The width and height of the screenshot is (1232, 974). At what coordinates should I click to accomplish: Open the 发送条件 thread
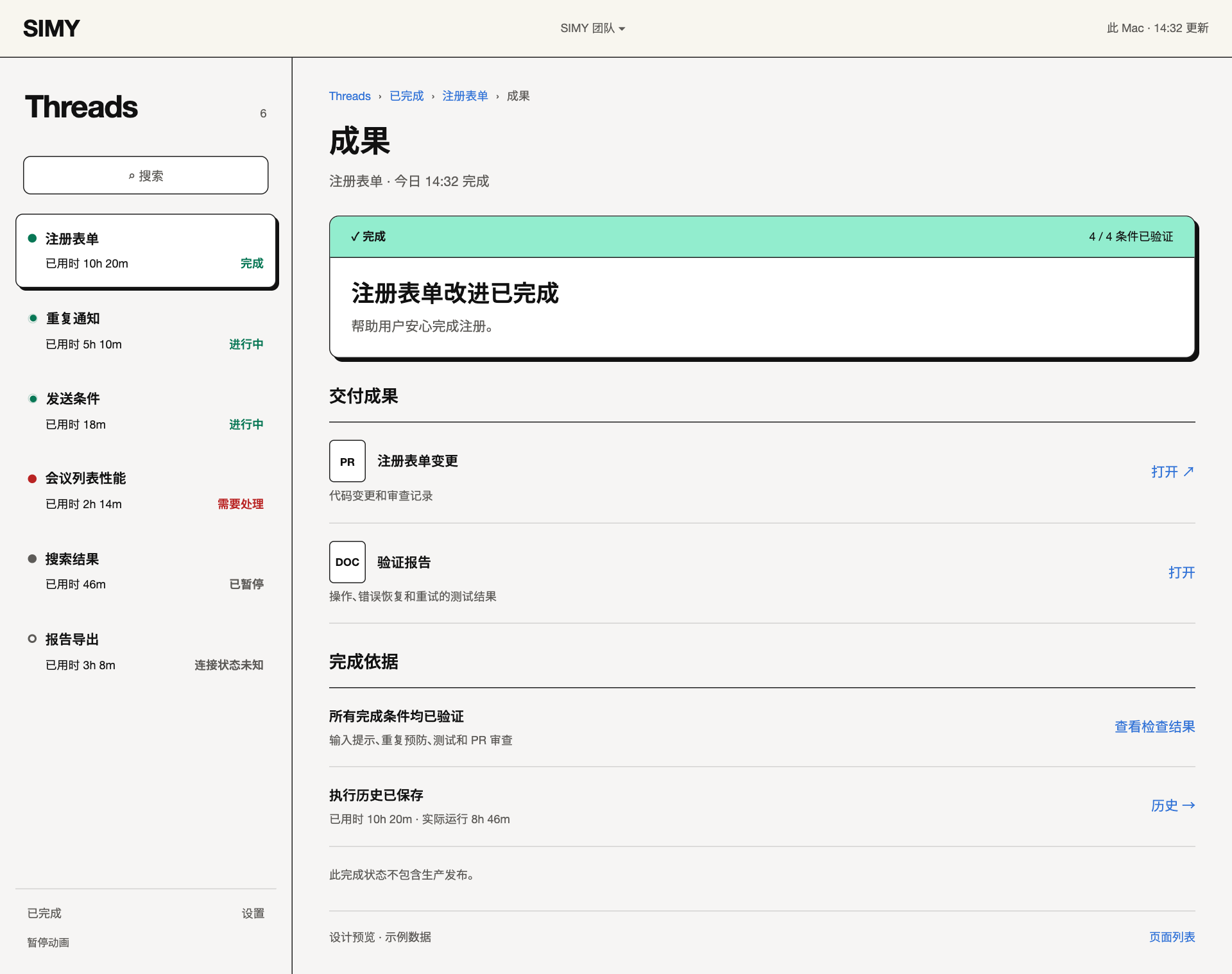(x=146, y=411)
